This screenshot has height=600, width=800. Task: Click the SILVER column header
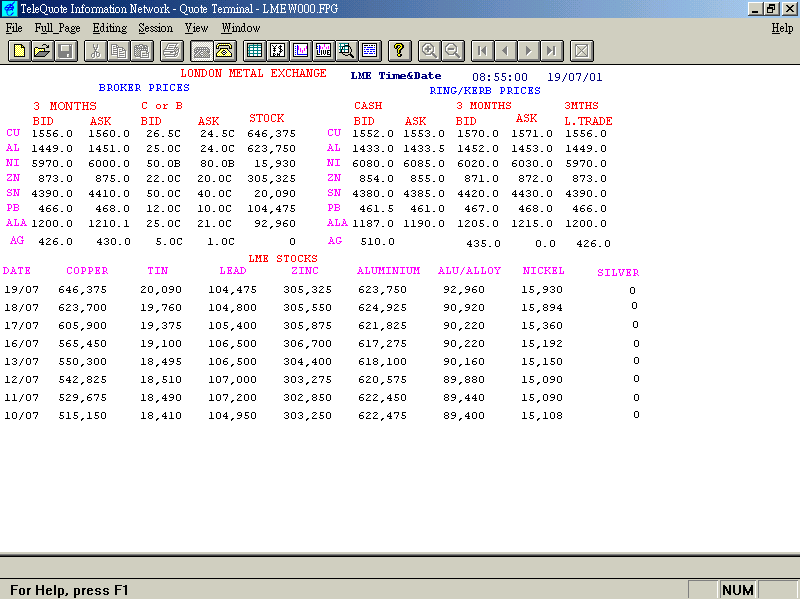pyautogui.click(x=618, y=273)
